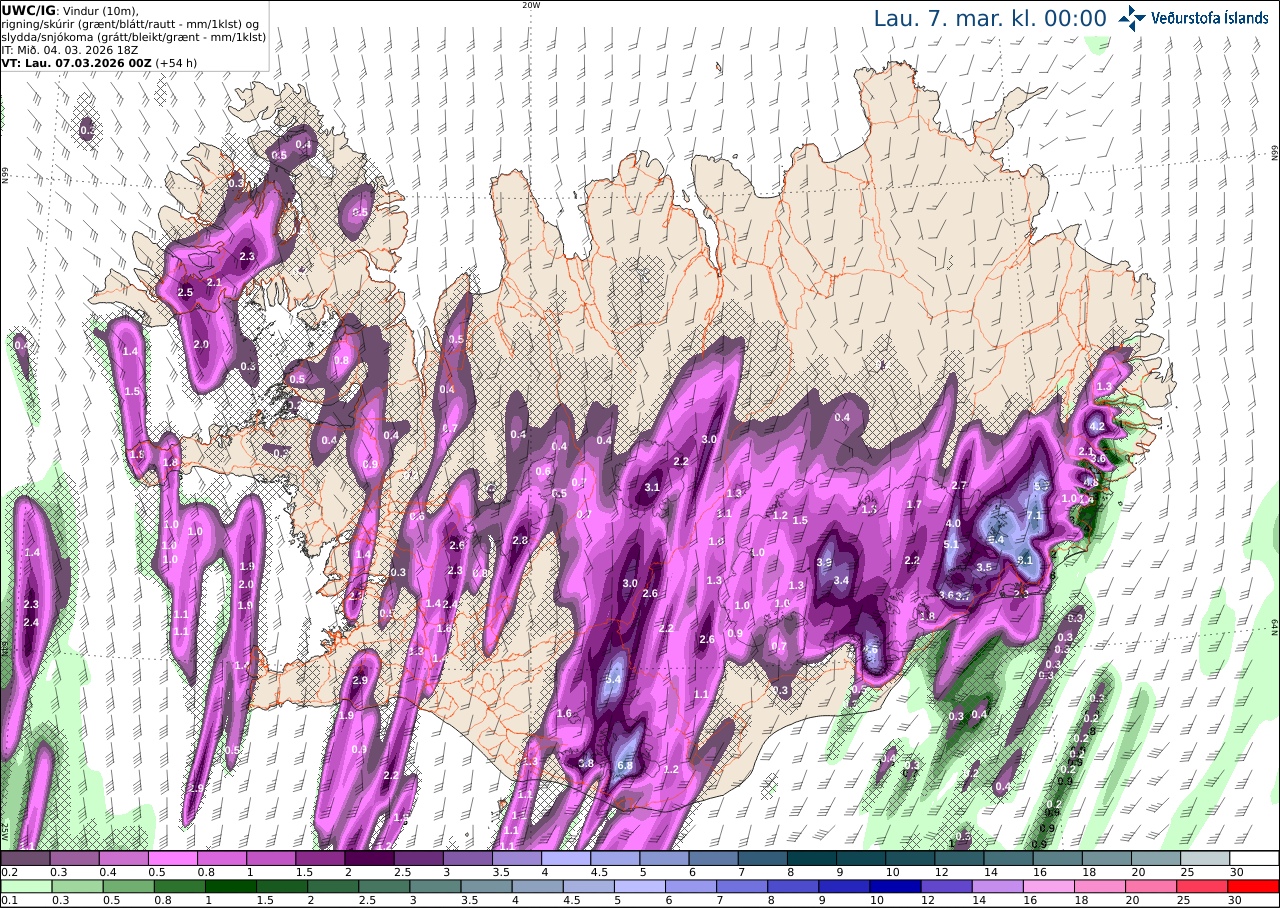Select the 'Lau. 7. mar. kl. 00:00' title
The image size is (1280, 908).
click(x=990, y=19)
